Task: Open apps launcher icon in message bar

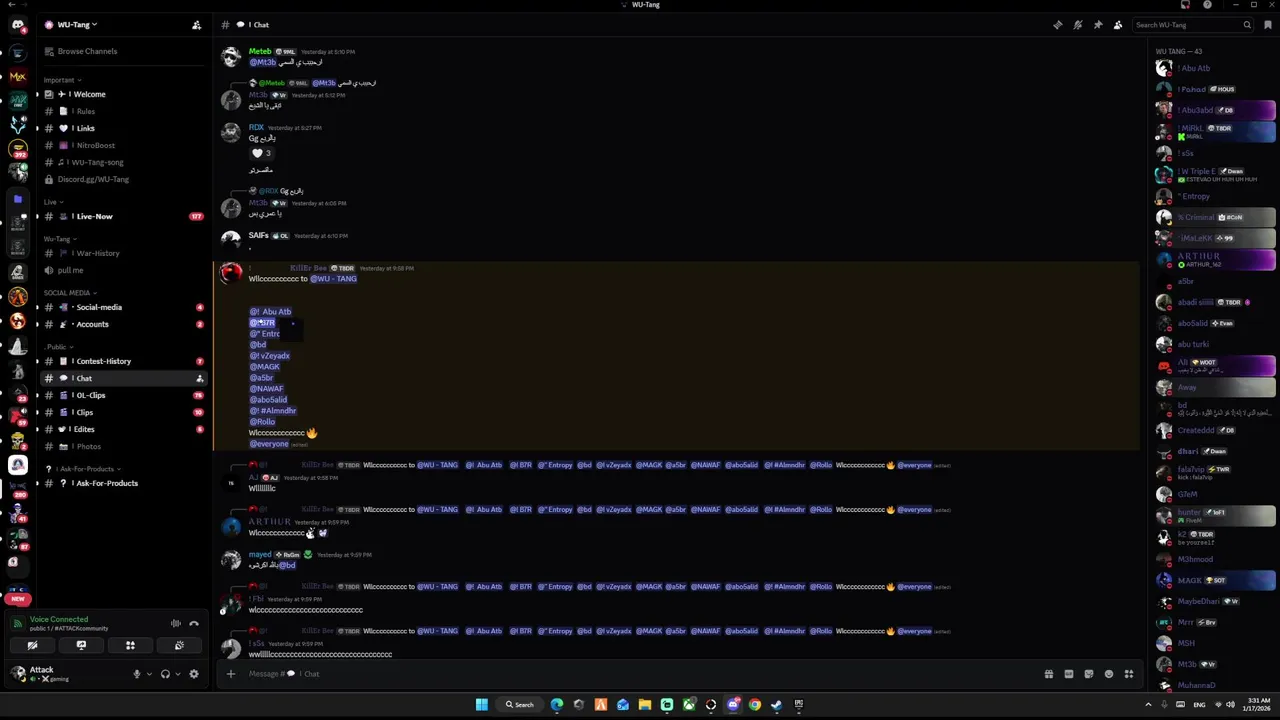Action: [1129, 674]
